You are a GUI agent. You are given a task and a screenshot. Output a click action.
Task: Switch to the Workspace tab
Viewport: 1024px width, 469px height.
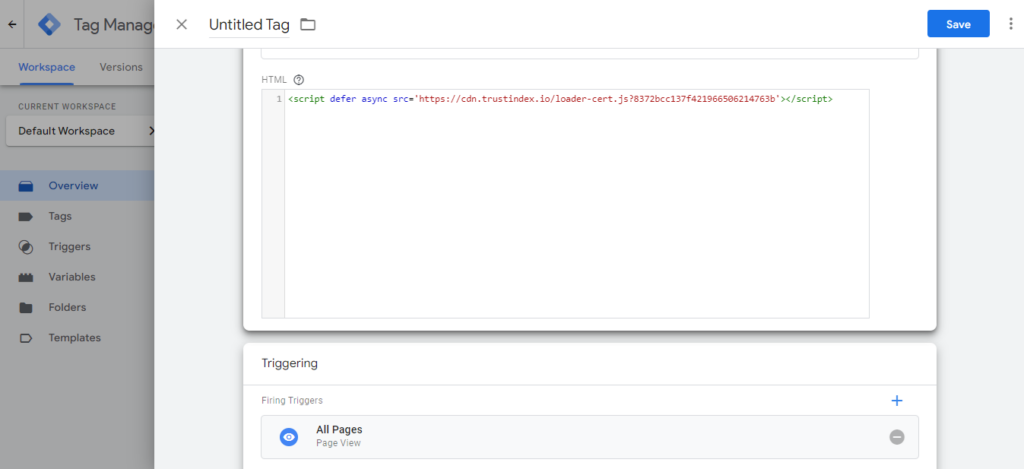46,67
